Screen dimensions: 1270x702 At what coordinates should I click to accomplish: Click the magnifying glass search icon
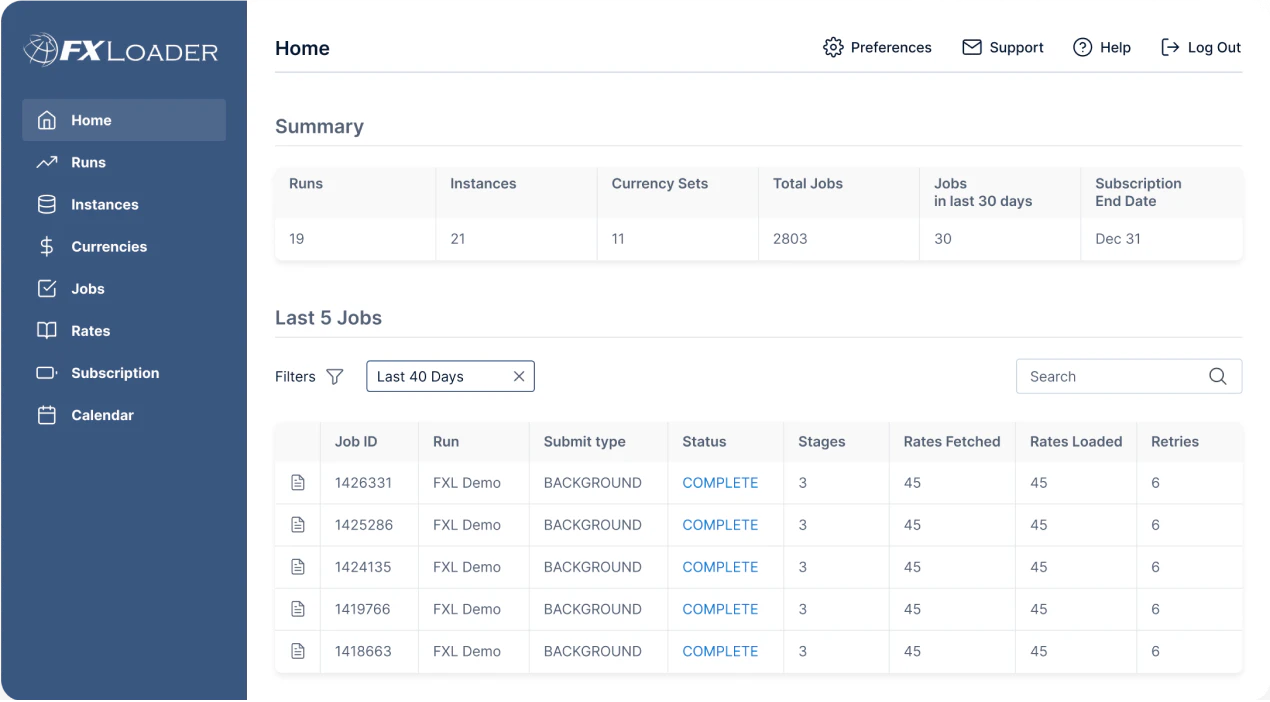(1217, 377)
